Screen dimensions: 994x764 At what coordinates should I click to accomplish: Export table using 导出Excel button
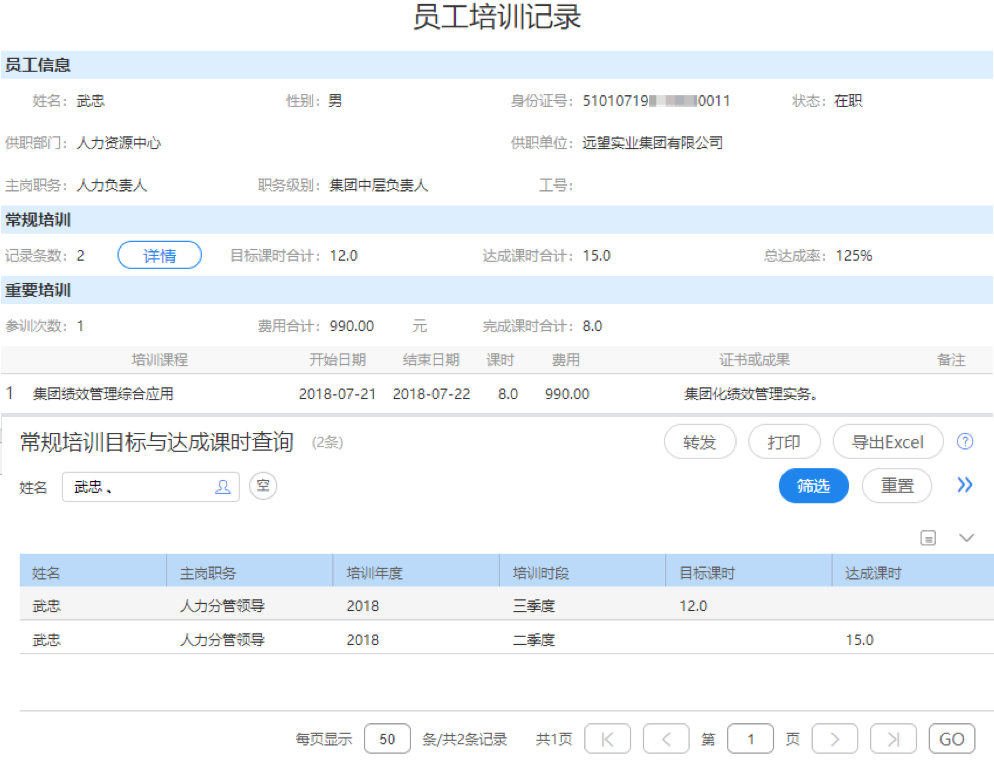coord(887,442)
